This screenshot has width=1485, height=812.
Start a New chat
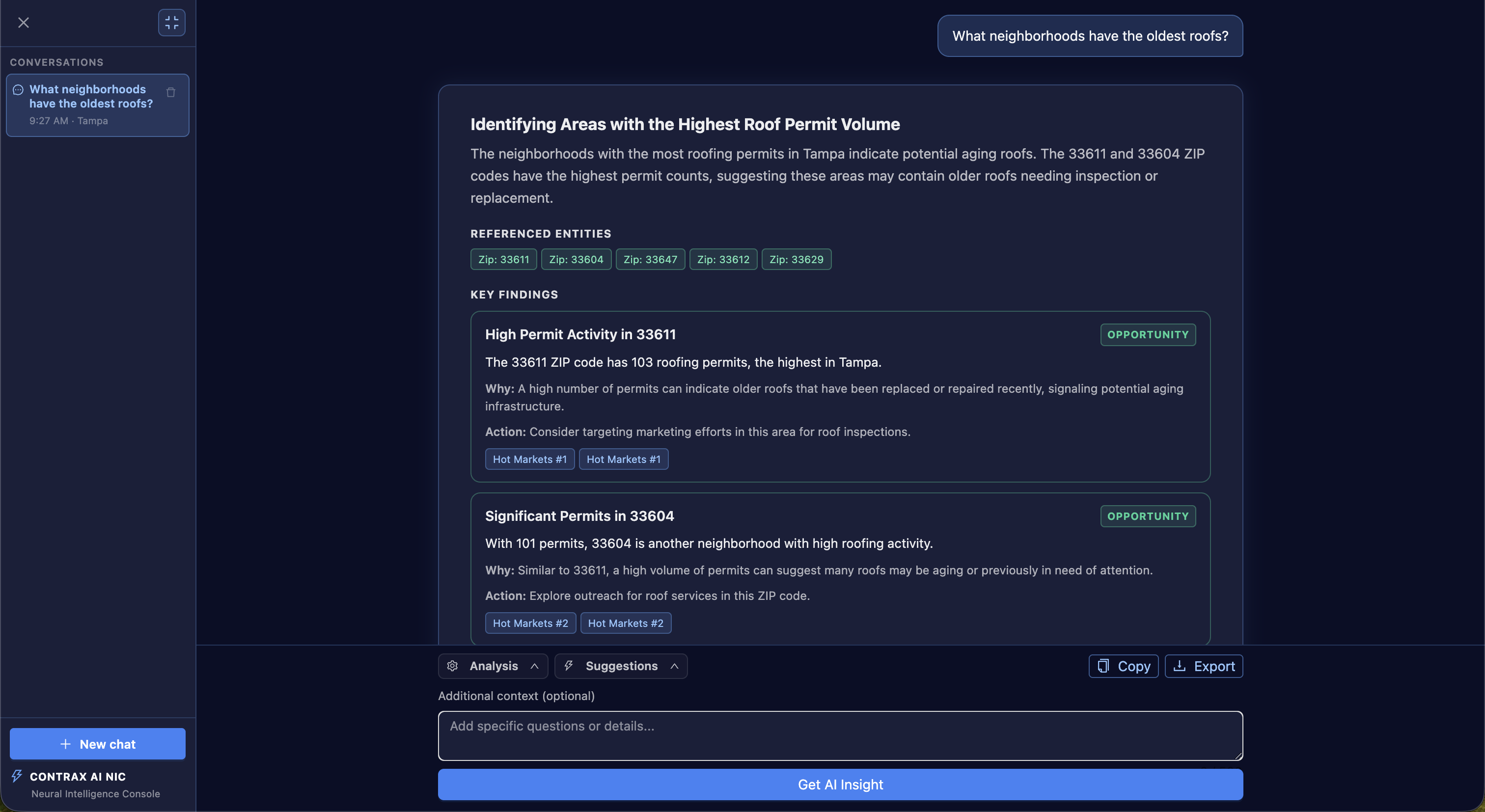(97, 743)
